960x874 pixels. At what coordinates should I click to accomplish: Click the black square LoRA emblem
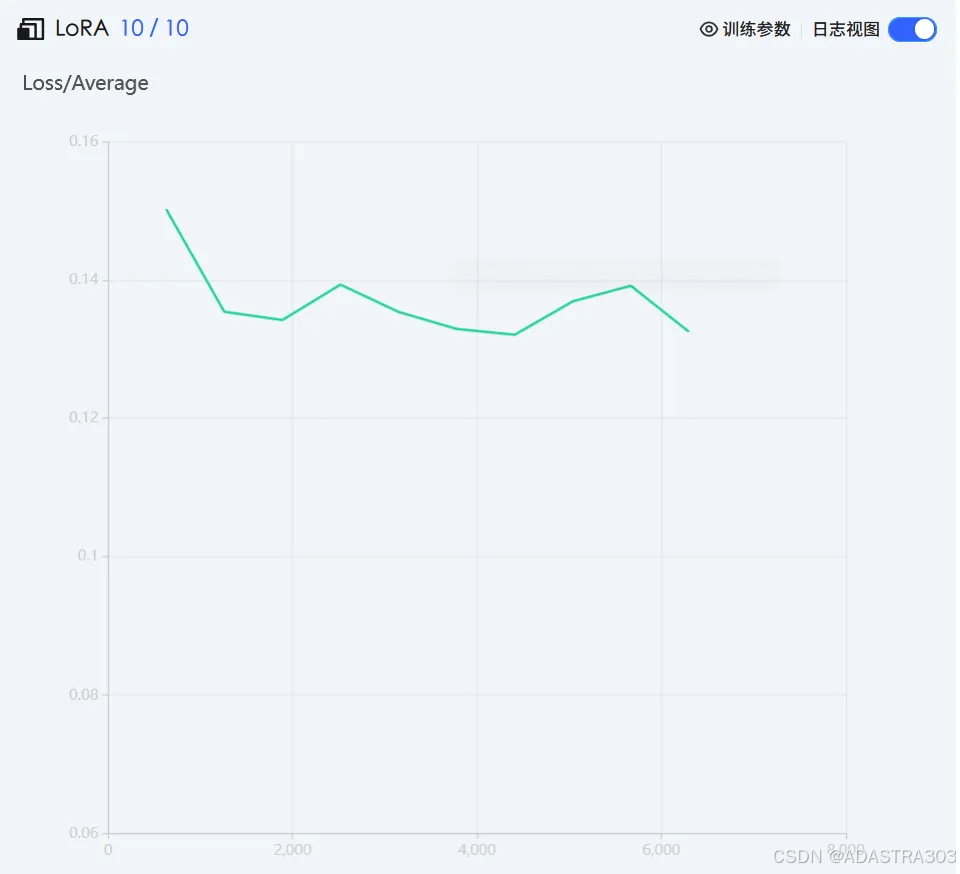pyautogui.click(x=30, y=28)
